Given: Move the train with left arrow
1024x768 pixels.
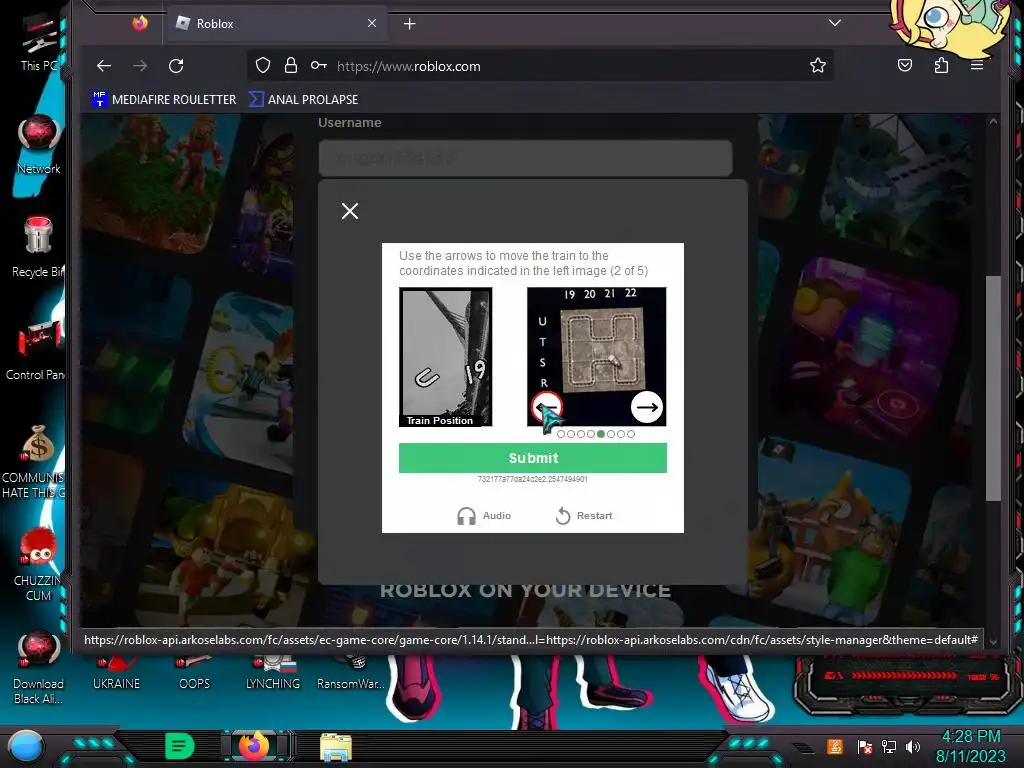Looking at the screenshot, I should pyautogui.click(x=547, y=408).
